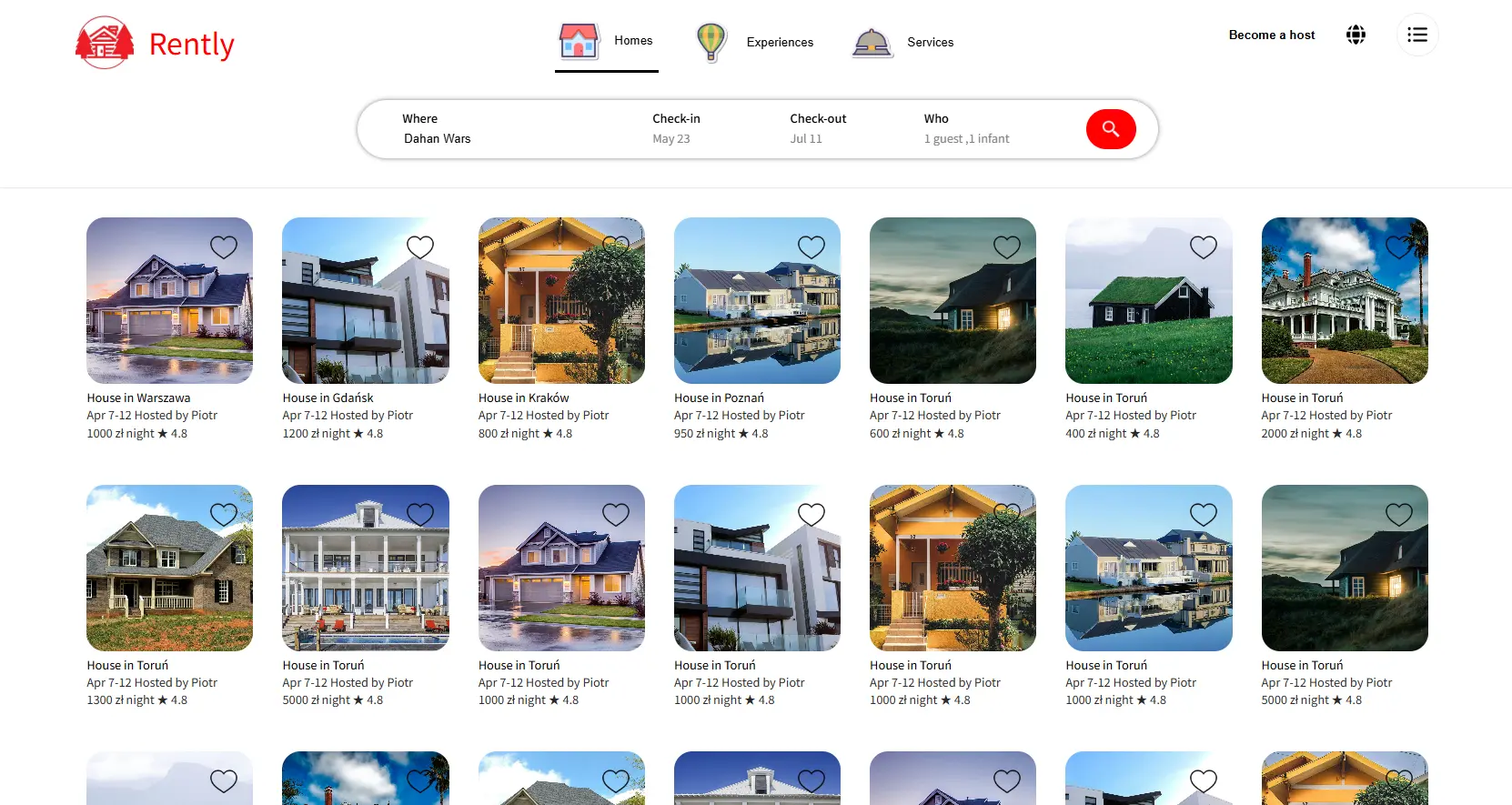Favorite the House in Warszawa listing
Image resolution: width=1512 pixels, height=805 pixels.
[x=224, y=247]
